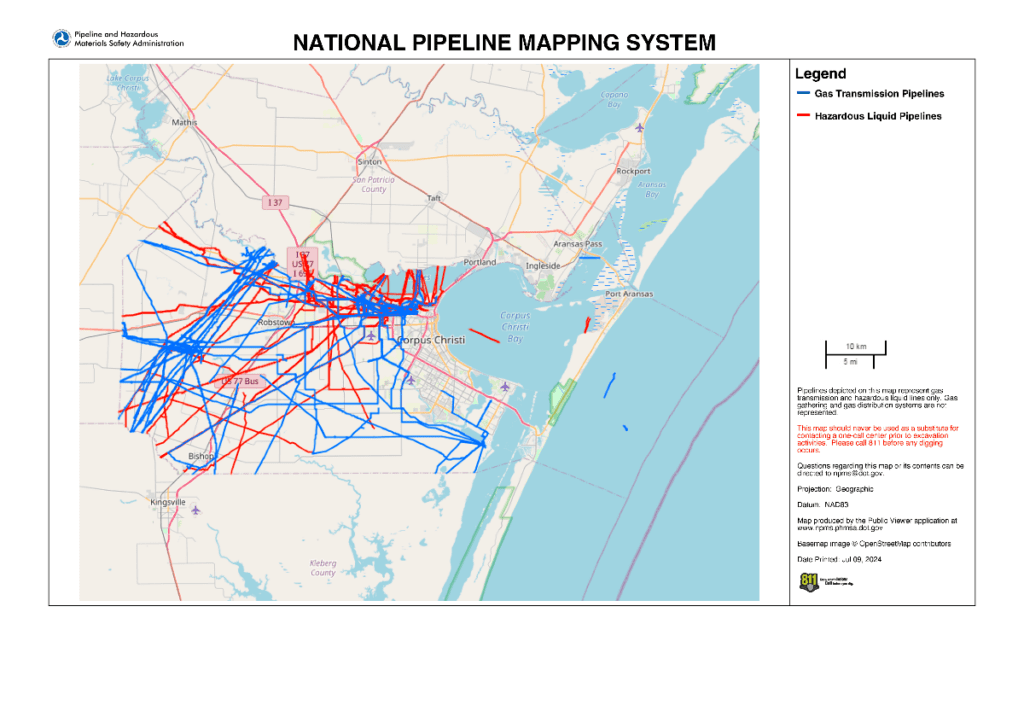Click the 'Gas Transmission Pipelines' legend label
The image size is (1024, 723).
[x=879, y=93]
